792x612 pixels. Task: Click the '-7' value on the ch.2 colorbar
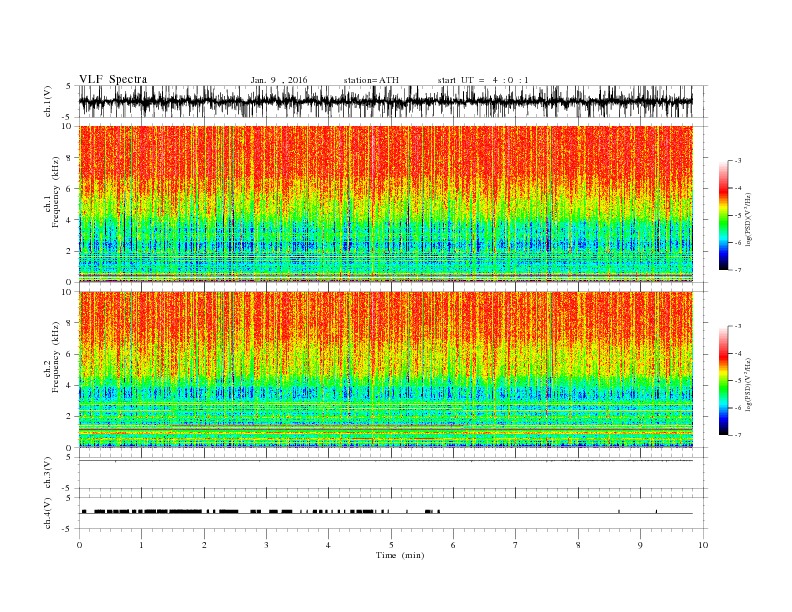click(737, 435)
